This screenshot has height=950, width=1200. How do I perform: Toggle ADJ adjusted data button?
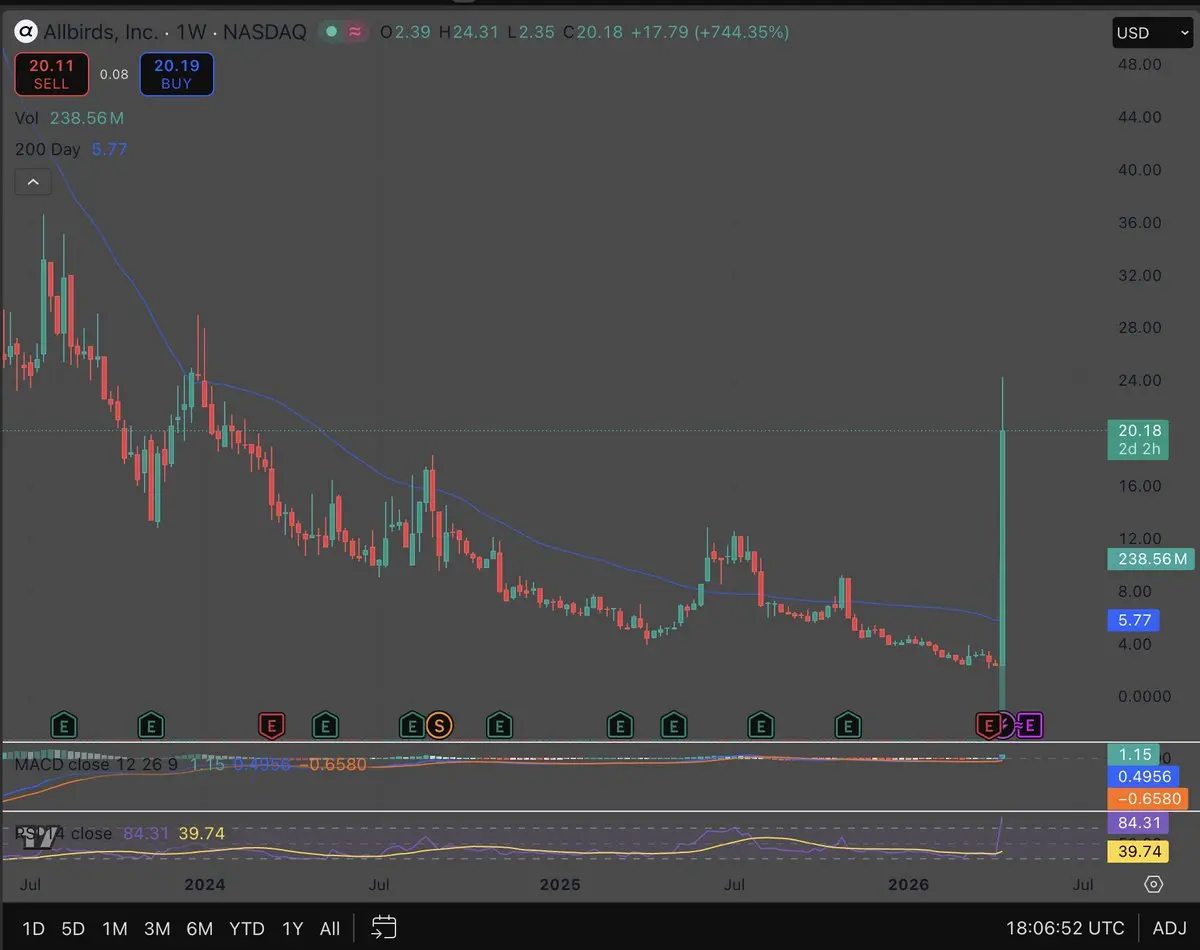[1169, 927]
